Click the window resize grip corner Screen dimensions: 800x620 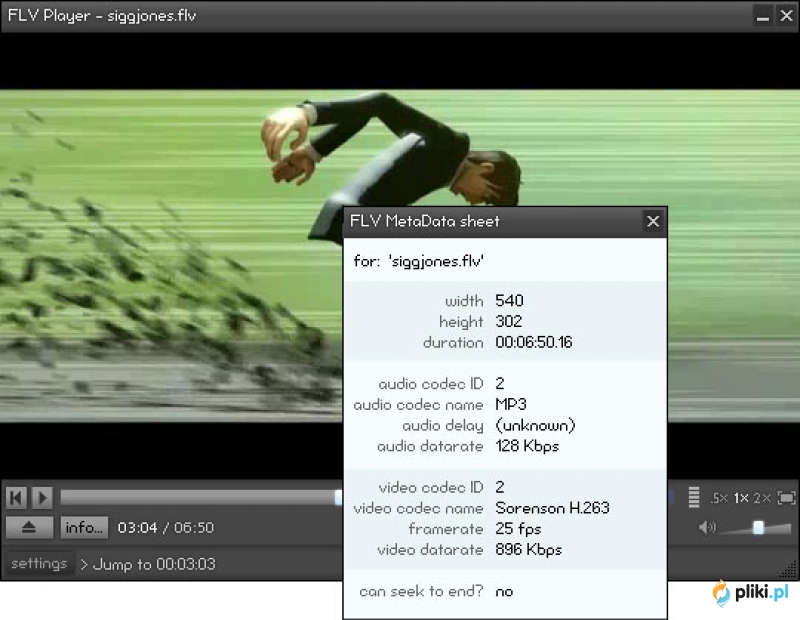click(x=790, y=569)
